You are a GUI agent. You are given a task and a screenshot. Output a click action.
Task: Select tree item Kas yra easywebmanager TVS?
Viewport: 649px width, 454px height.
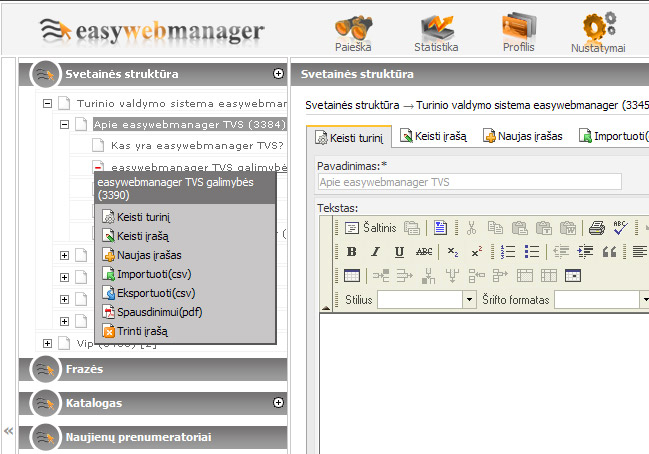(197, 146)
